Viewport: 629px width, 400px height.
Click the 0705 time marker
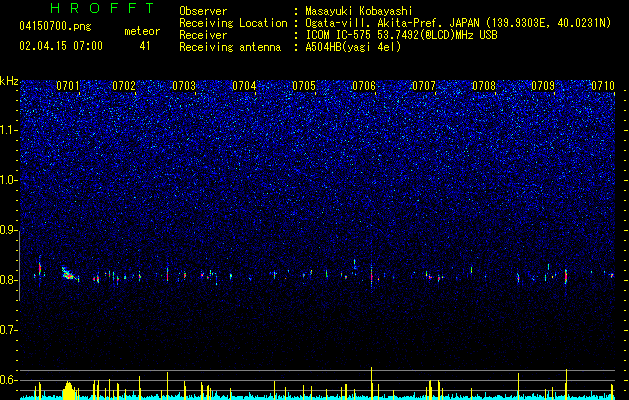click(x=304, y=86)
